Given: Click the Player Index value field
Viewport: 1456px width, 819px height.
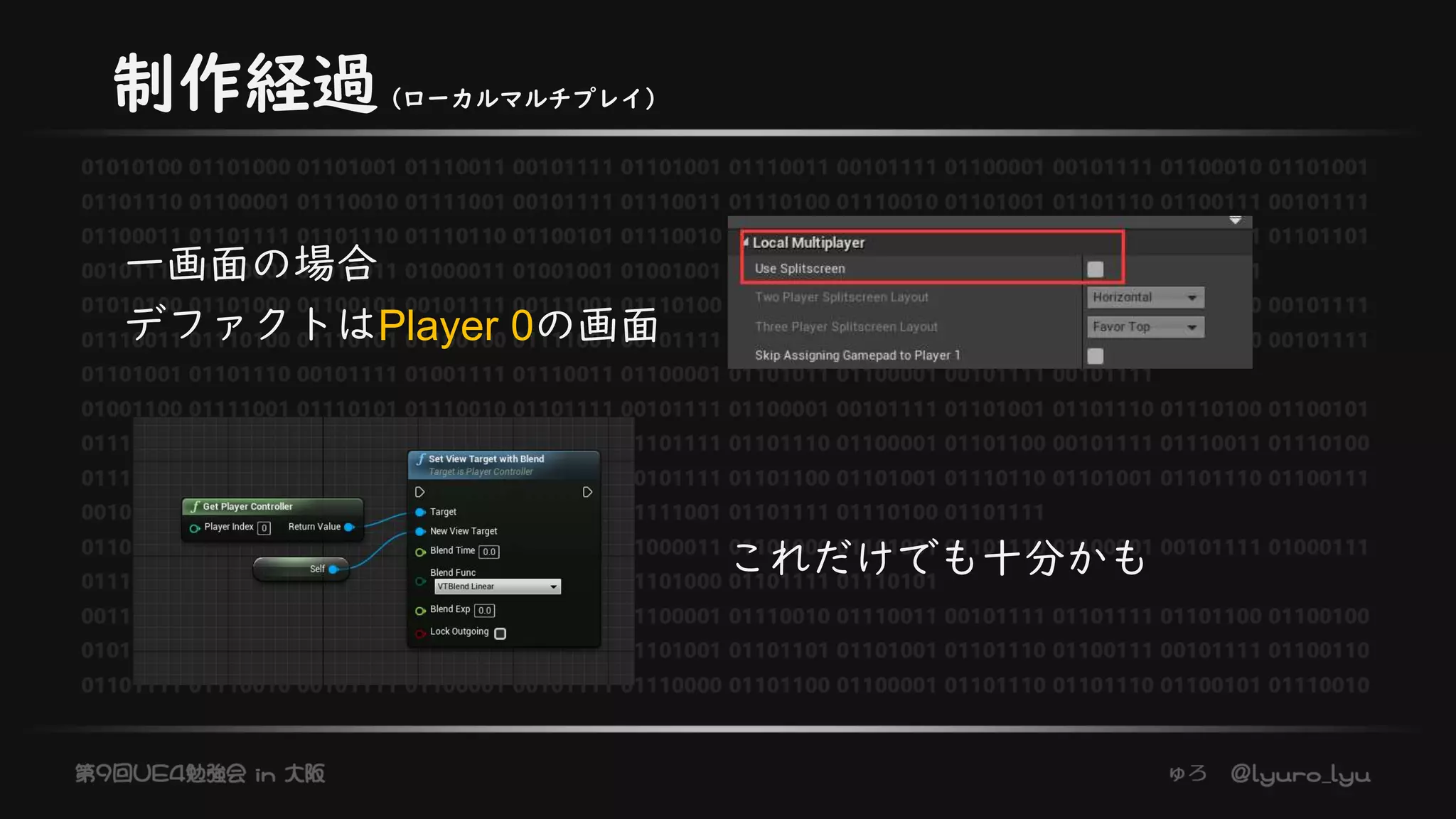Looking at the screenshot, I should coord(264,528).
